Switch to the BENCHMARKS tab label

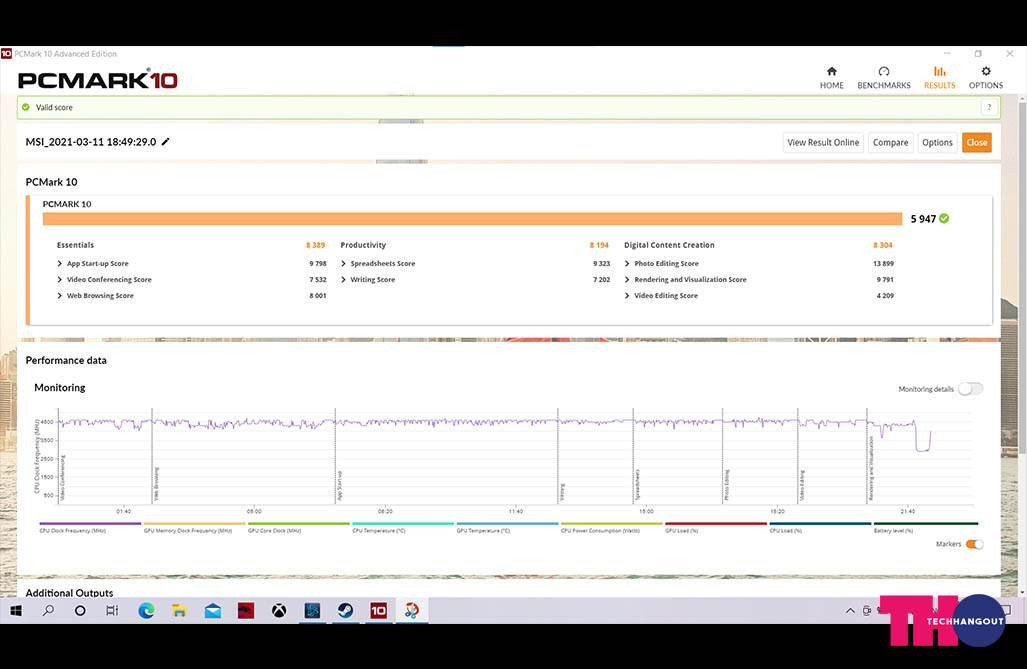coord(884,85)
